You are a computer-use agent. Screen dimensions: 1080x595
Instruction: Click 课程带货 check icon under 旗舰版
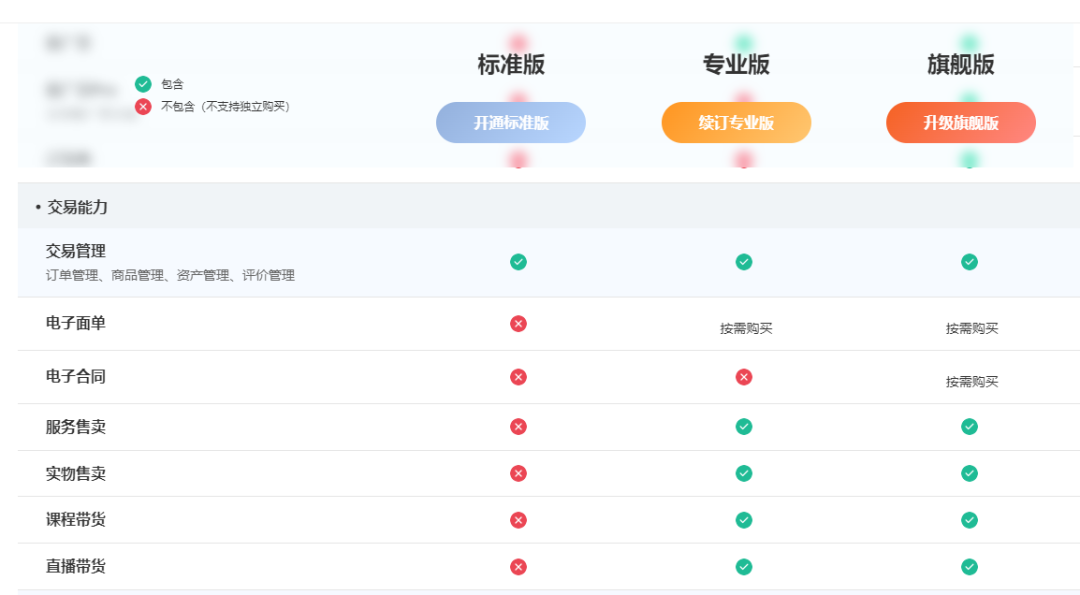[969, 520]
